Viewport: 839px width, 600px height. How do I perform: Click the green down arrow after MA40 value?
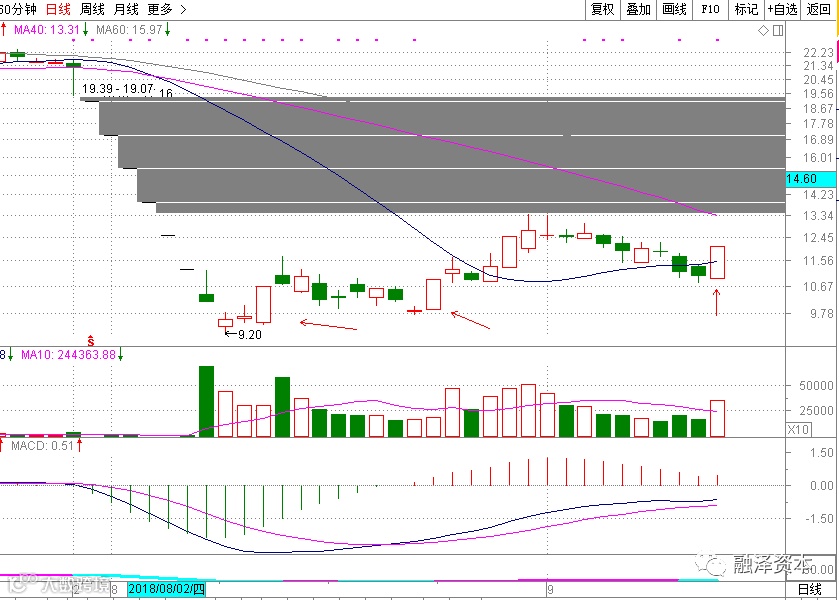pyautogui.click(x=86, y=29)
